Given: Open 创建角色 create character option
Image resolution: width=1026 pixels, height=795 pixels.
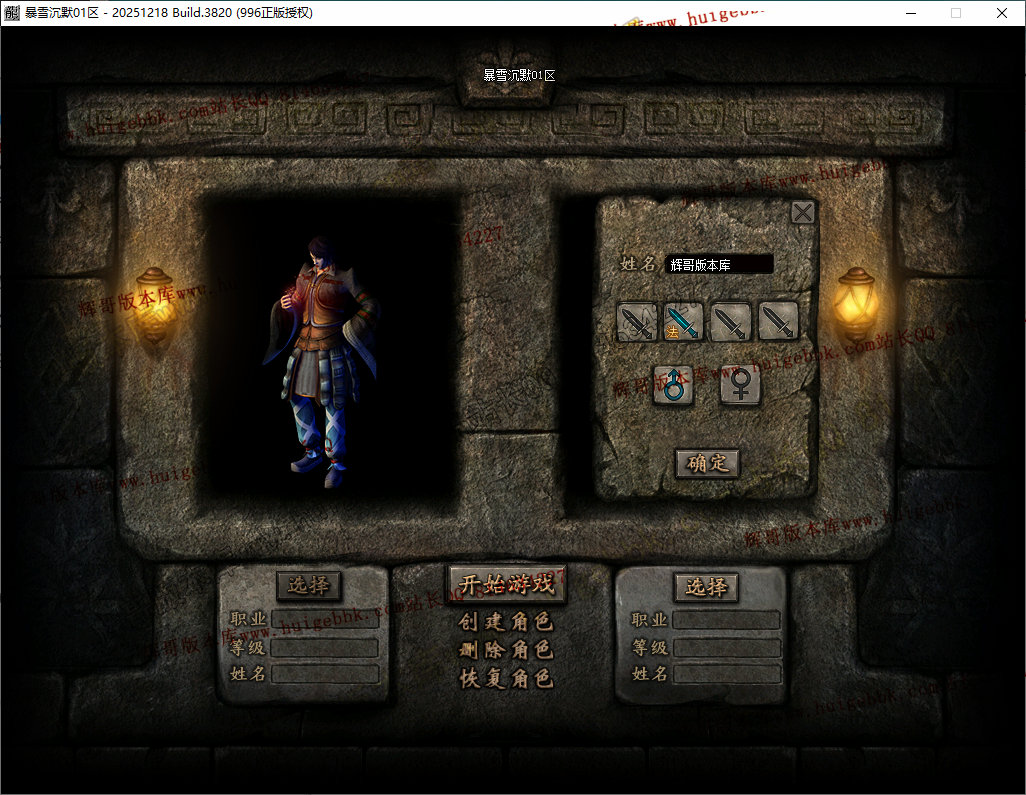Looking at the screenshot, I should click(506, 621).
